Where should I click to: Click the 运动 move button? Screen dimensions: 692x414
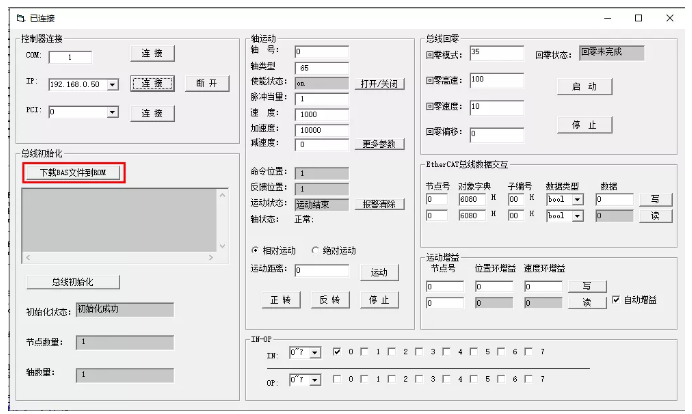(x=380, y=273)
